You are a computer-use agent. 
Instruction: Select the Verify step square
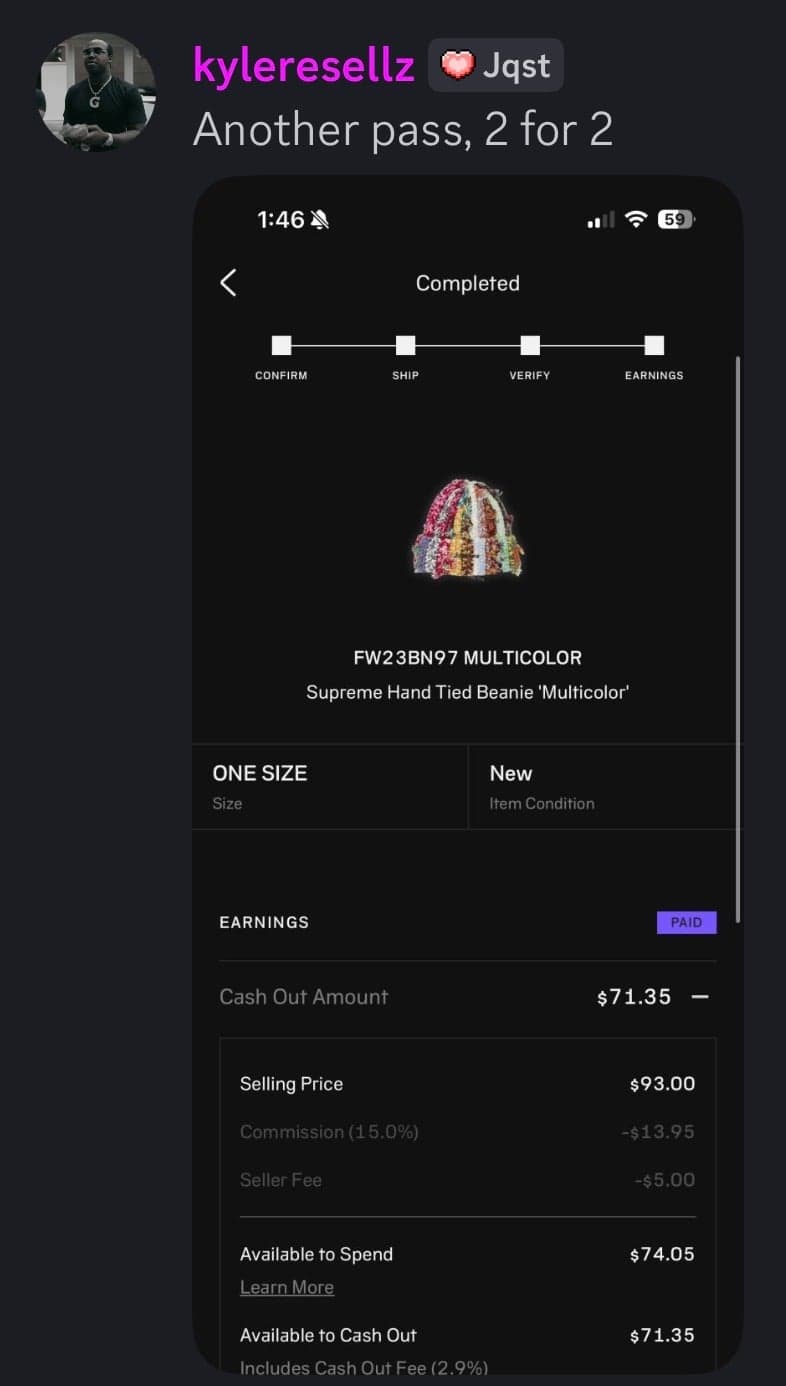[530, 345]
